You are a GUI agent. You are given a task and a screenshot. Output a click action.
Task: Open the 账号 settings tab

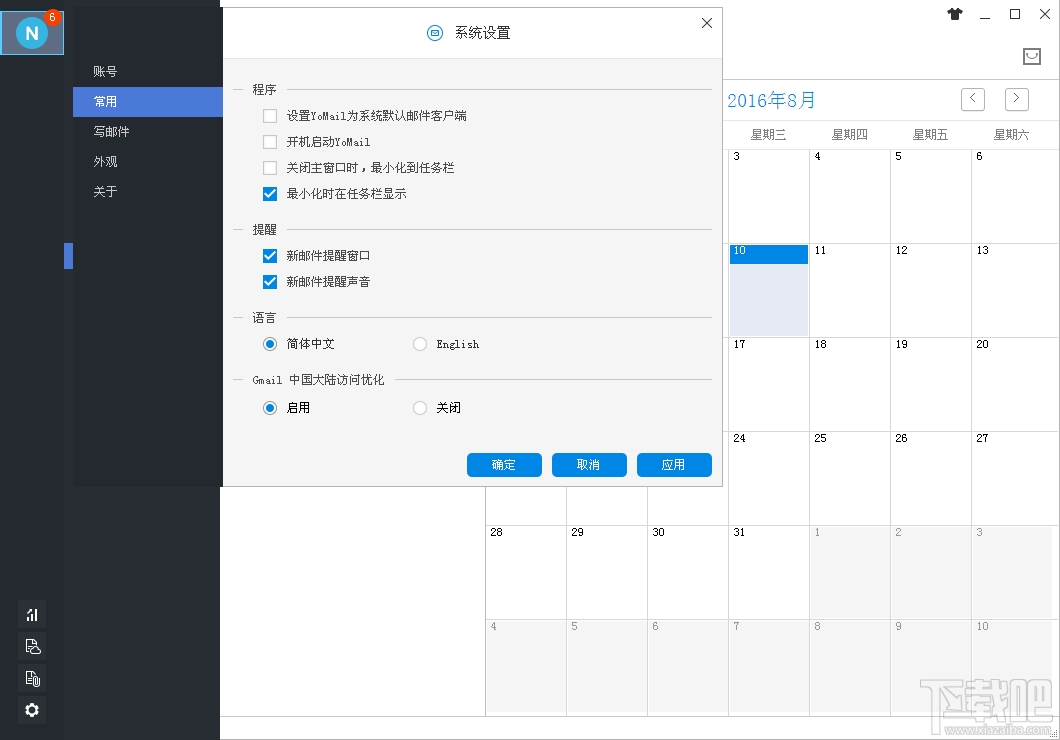148,71
